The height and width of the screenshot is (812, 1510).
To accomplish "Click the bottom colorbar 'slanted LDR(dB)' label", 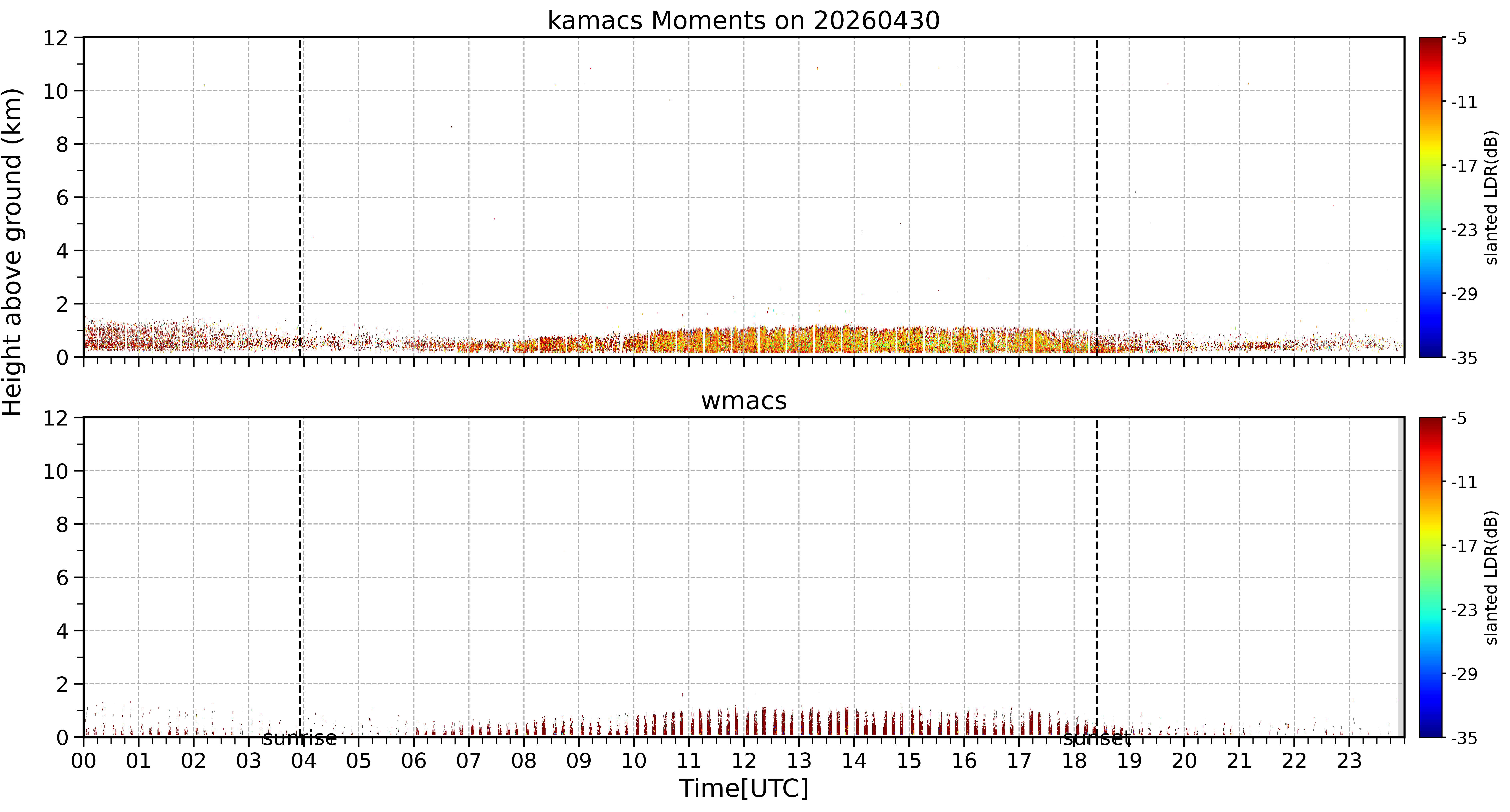I will click(1492, 578).
